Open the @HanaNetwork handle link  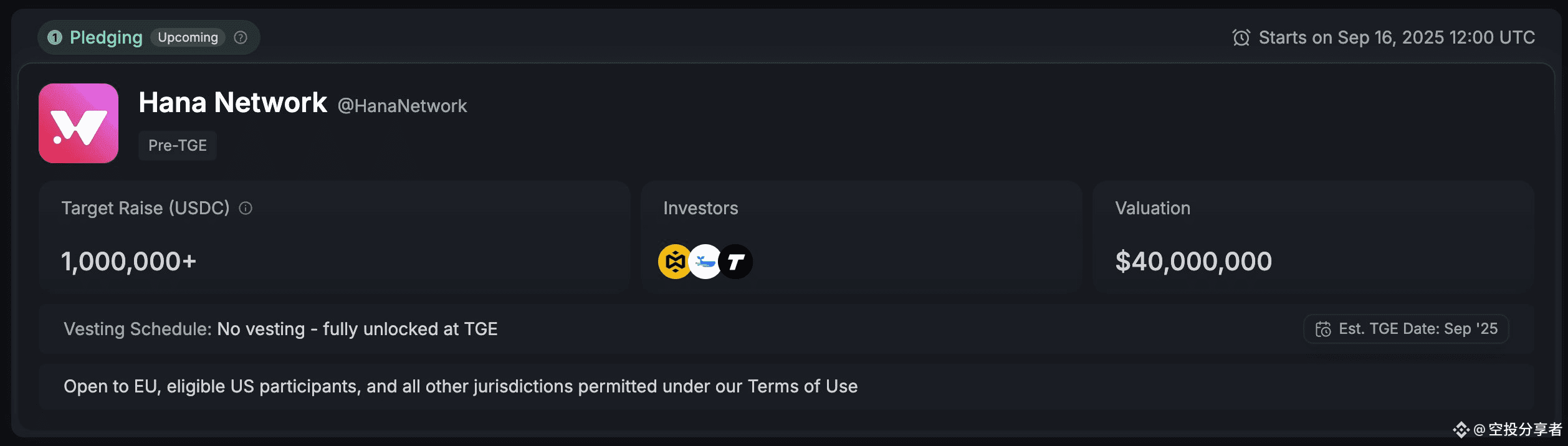pos(402,106)
